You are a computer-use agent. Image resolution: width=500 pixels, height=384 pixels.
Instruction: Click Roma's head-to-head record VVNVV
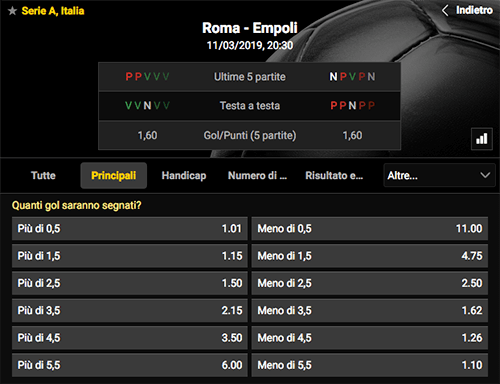pos(147,106)
